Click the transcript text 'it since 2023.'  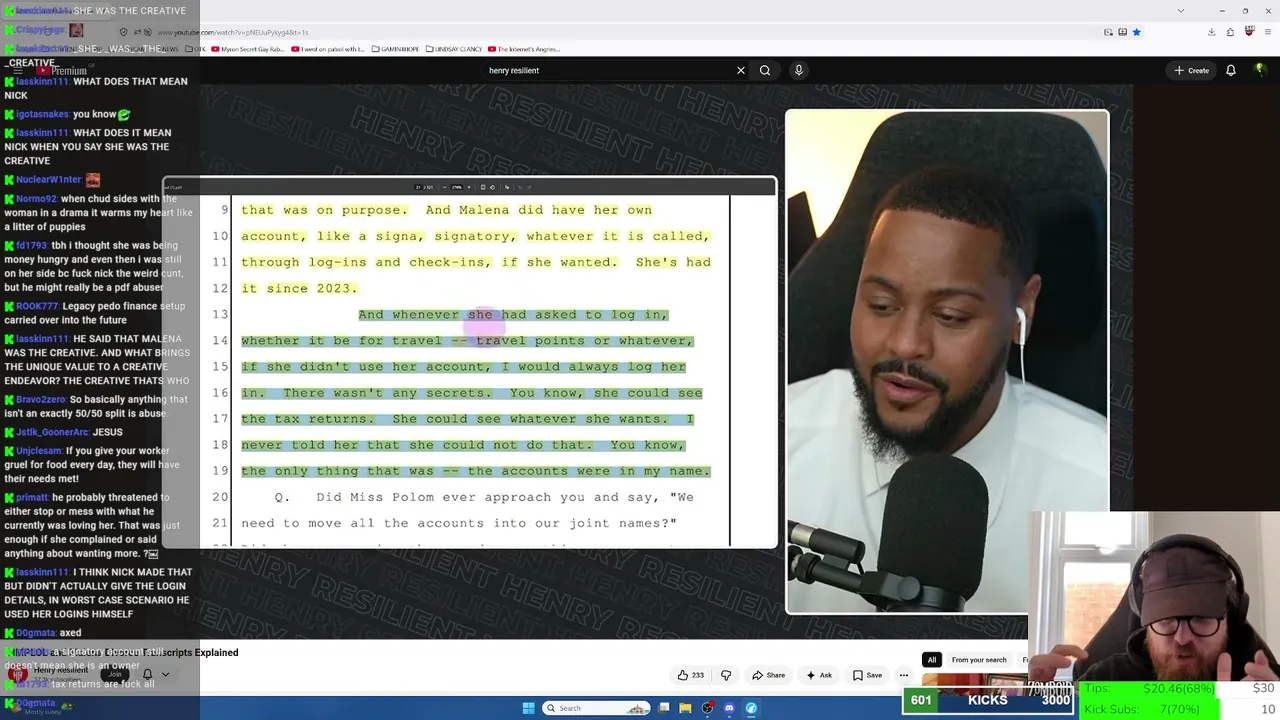299,288
